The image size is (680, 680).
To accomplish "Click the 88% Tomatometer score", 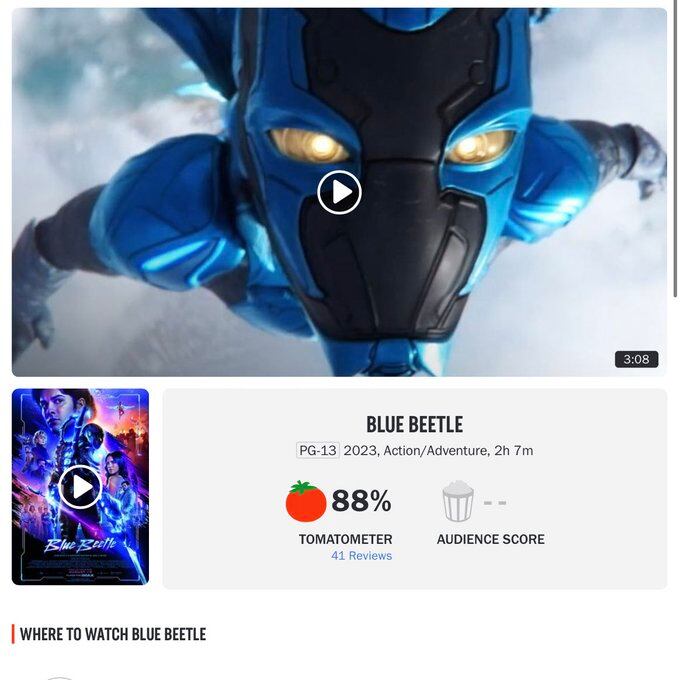I will tap(361, 500).
